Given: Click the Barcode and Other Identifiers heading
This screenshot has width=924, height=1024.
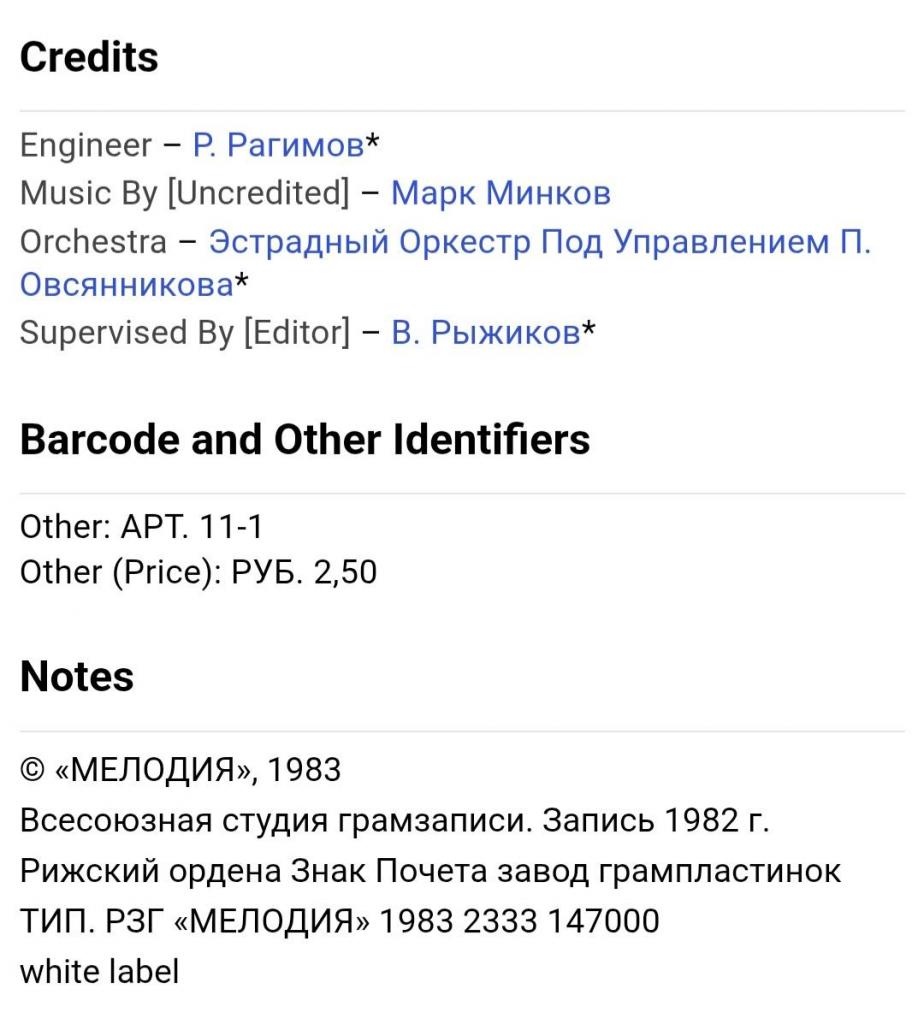Looking at the screenshot, I should coord(305,440).
